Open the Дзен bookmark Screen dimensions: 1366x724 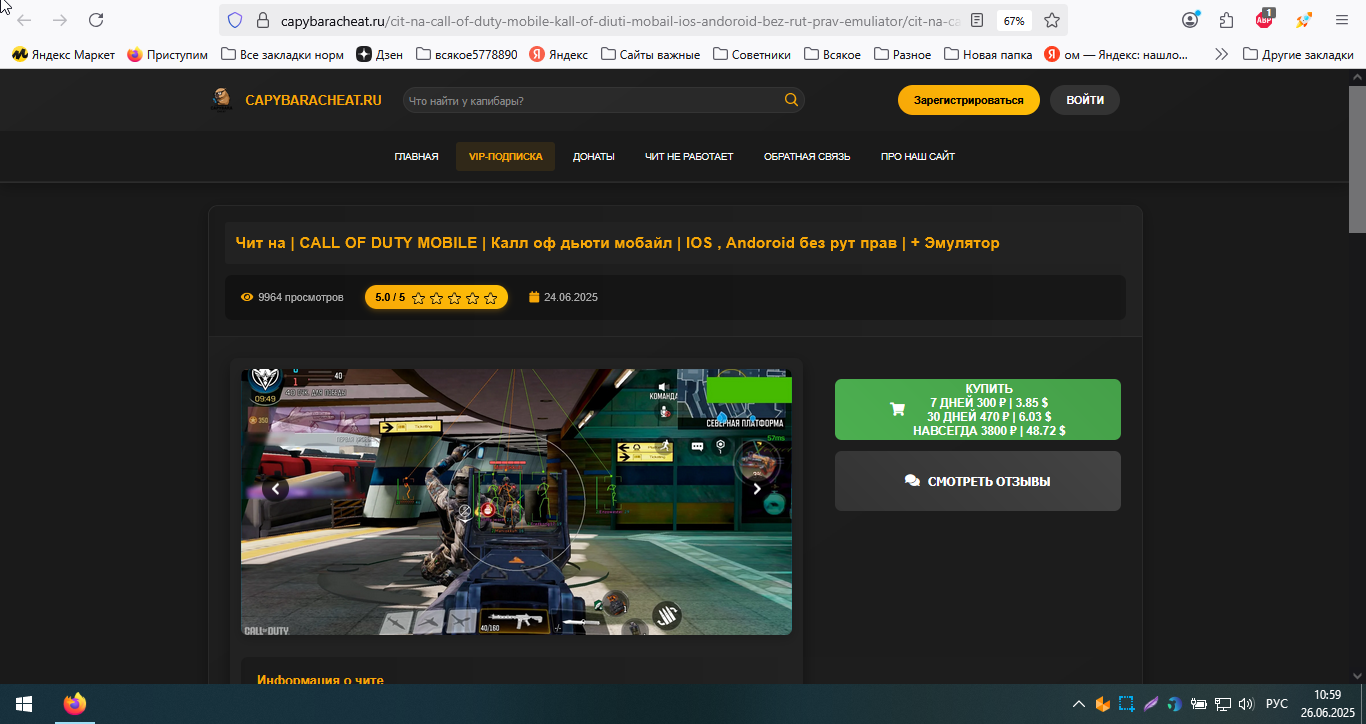pos(380,55)
